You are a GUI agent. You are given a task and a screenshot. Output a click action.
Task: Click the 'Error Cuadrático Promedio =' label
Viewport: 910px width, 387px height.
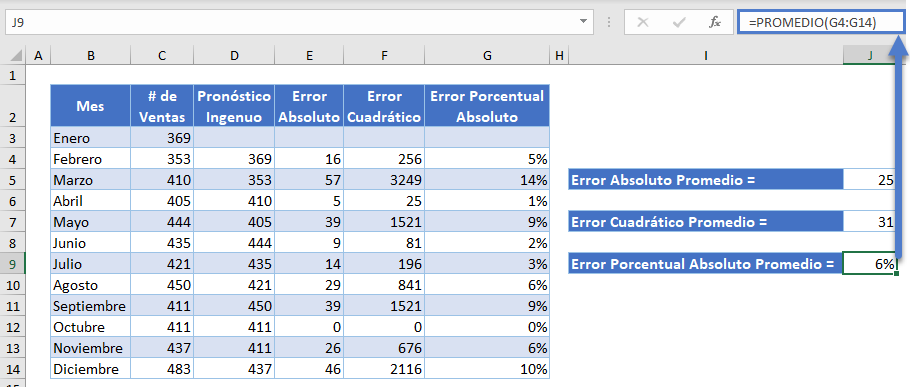pyautogui.click(x=706, y=222)
